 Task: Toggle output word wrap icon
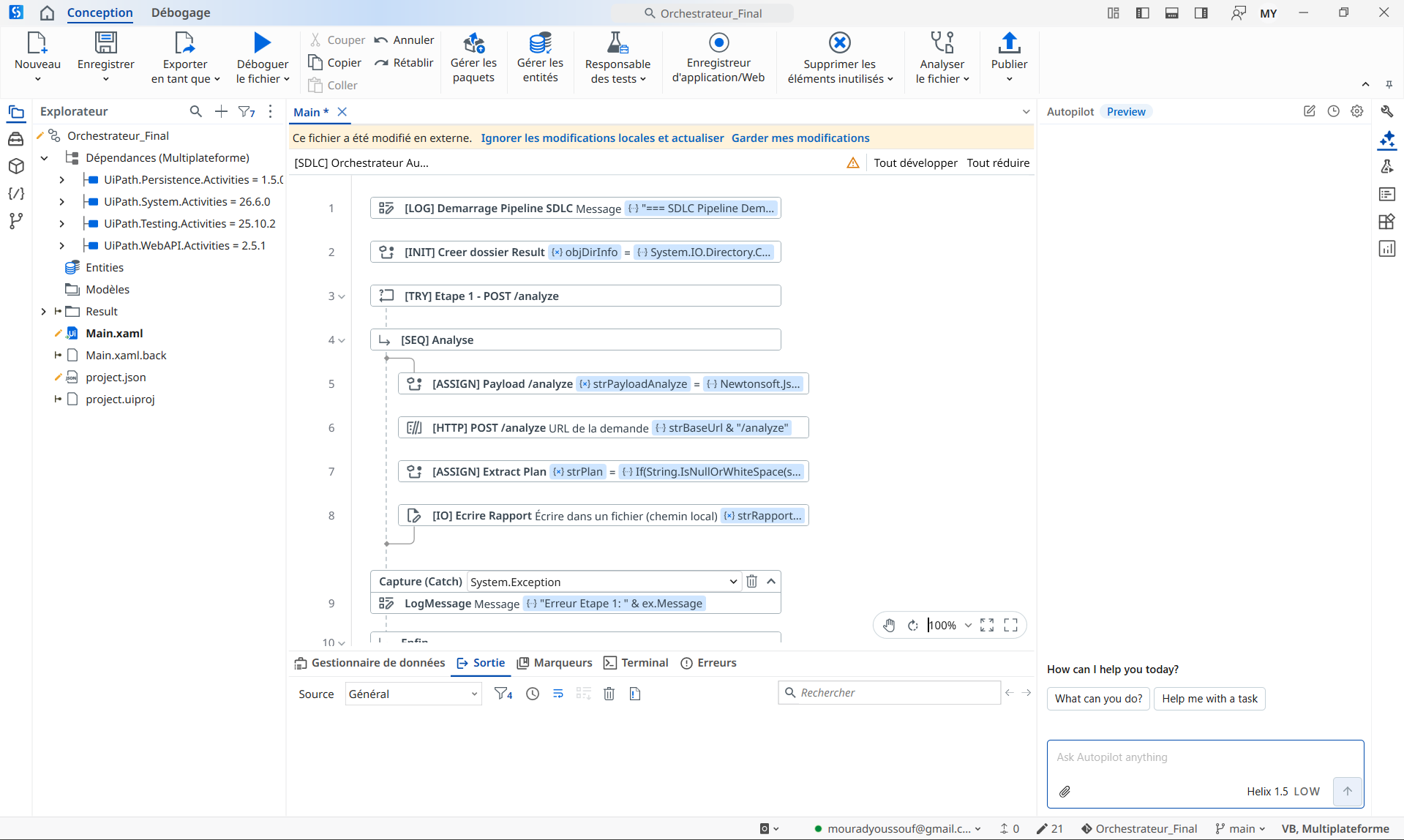(558, 694)
